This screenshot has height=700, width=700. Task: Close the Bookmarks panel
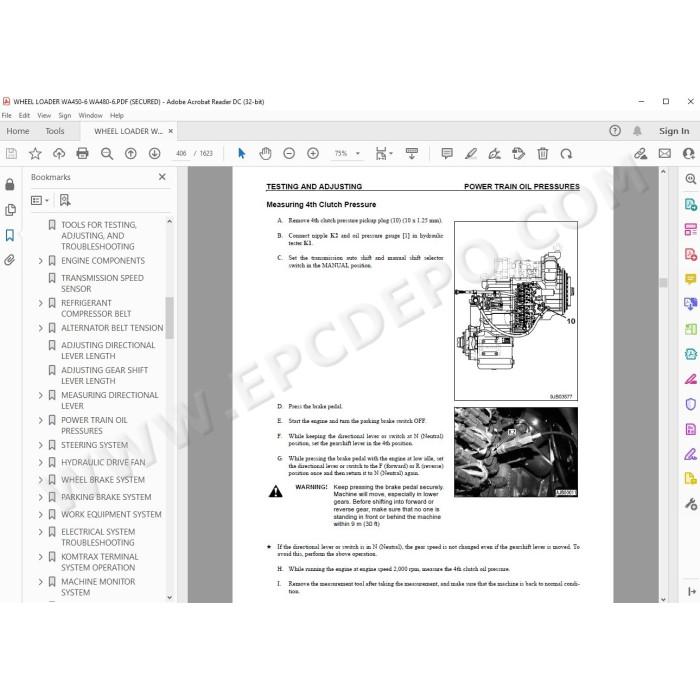coord(162,177)
